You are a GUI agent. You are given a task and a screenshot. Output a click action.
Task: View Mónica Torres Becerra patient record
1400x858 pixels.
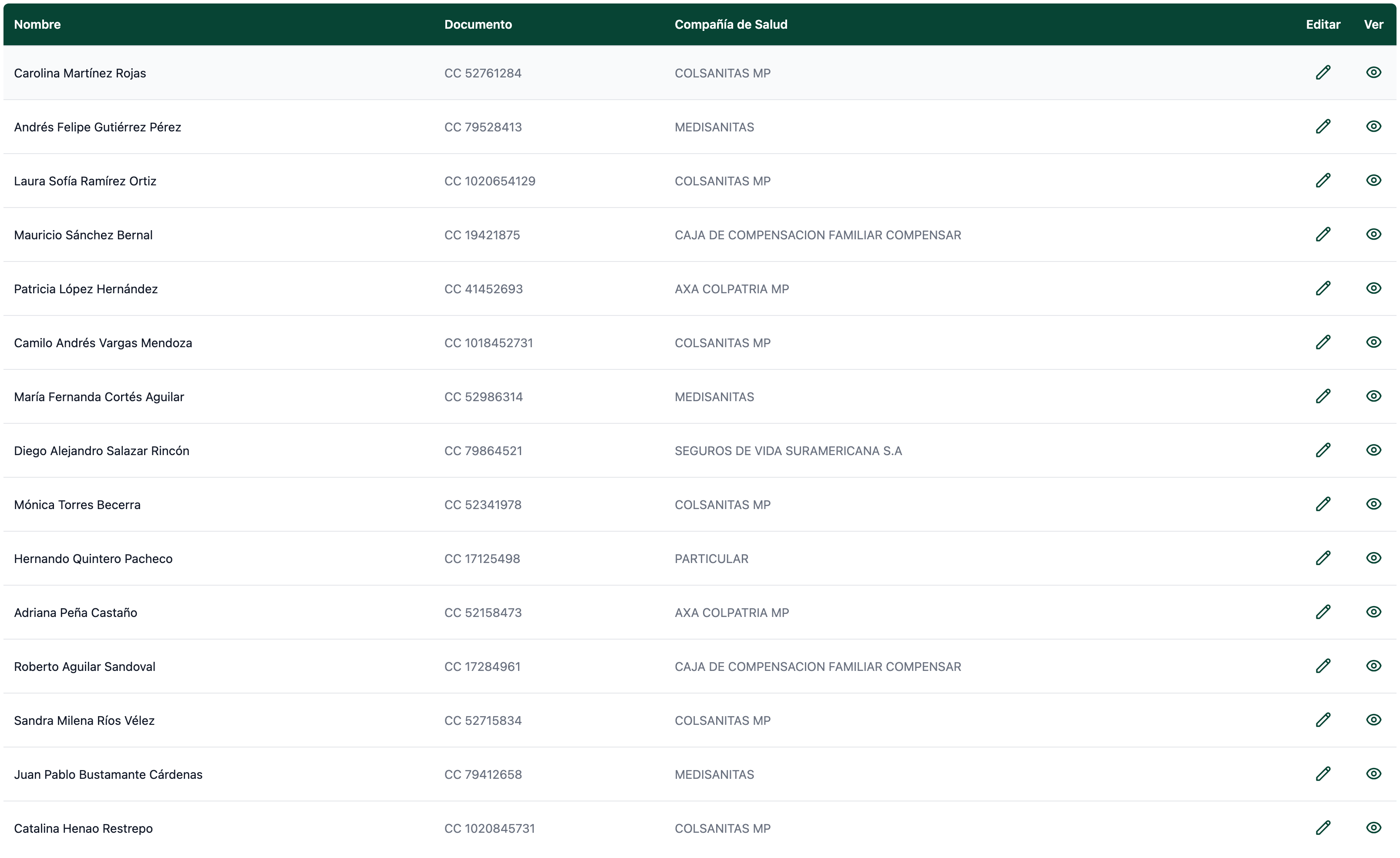(1373, 504)
